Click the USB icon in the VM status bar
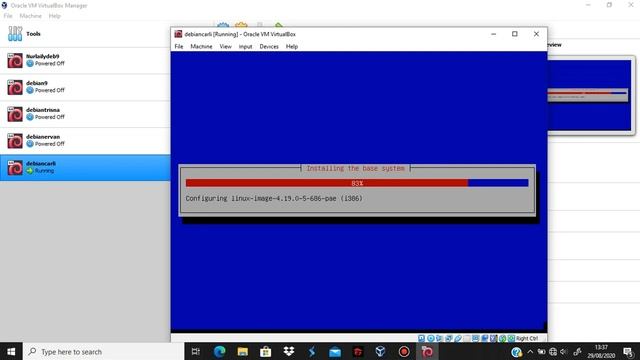Screen dimensions: 640x360 point(458,338)
